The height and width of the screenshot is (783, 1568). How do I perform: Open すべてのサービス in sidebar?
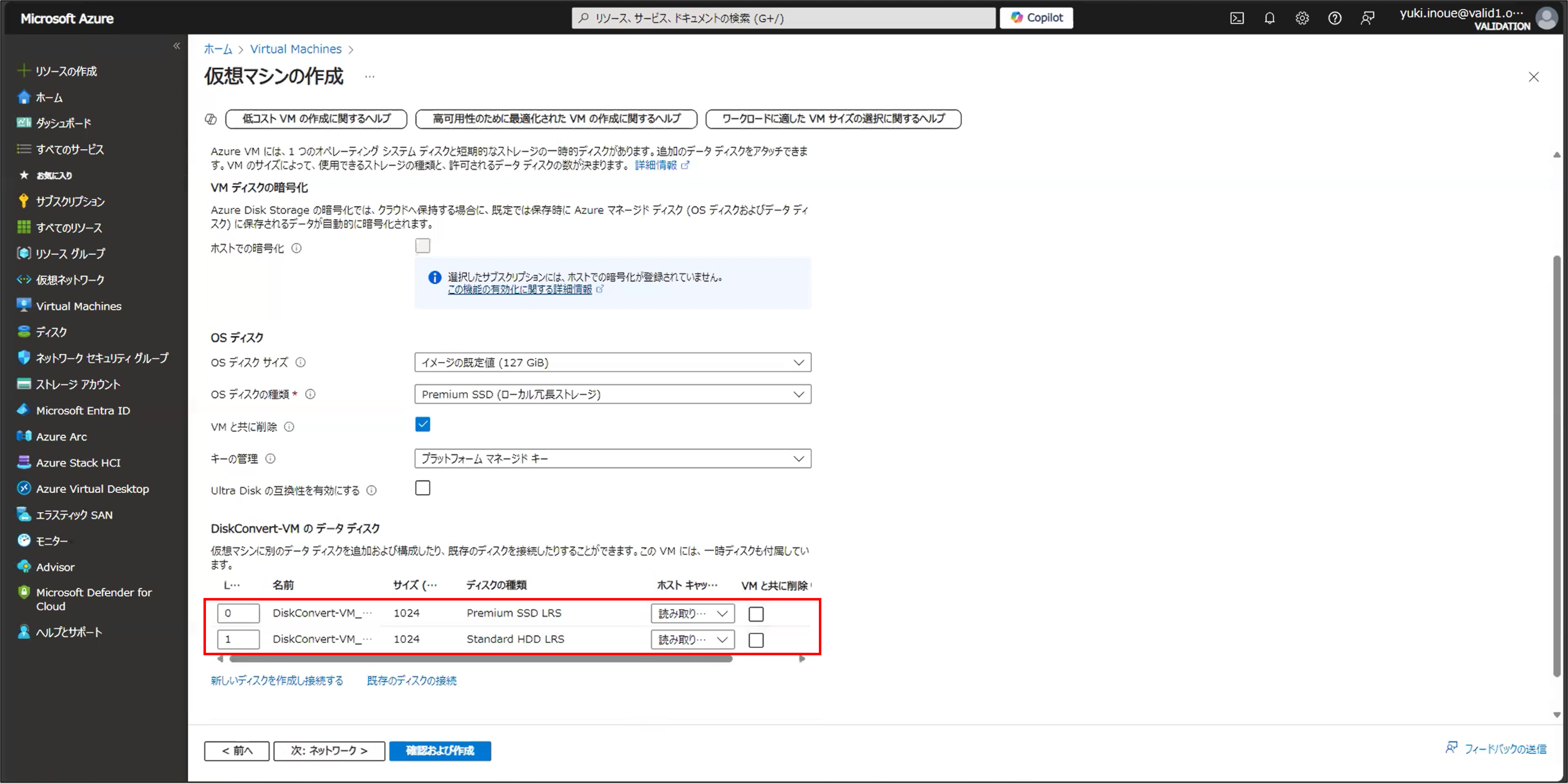[x=69, y=149]
